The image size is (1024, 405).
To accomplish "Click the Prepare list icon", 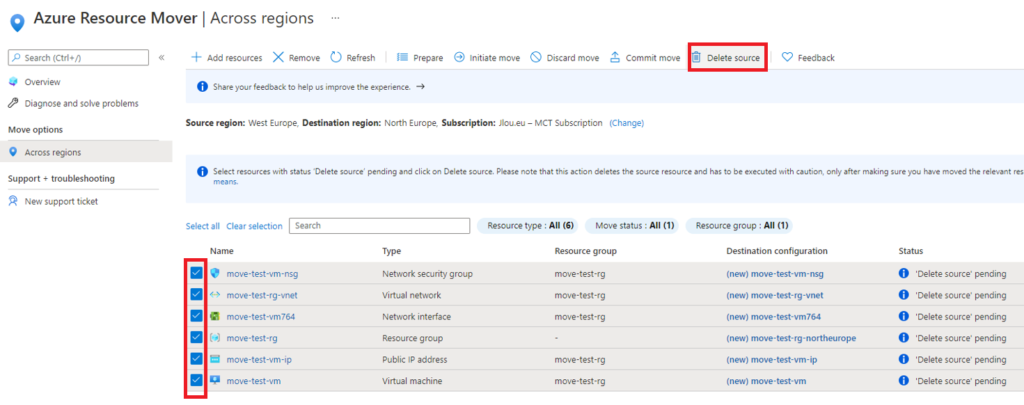I will [x=402, y=57].
